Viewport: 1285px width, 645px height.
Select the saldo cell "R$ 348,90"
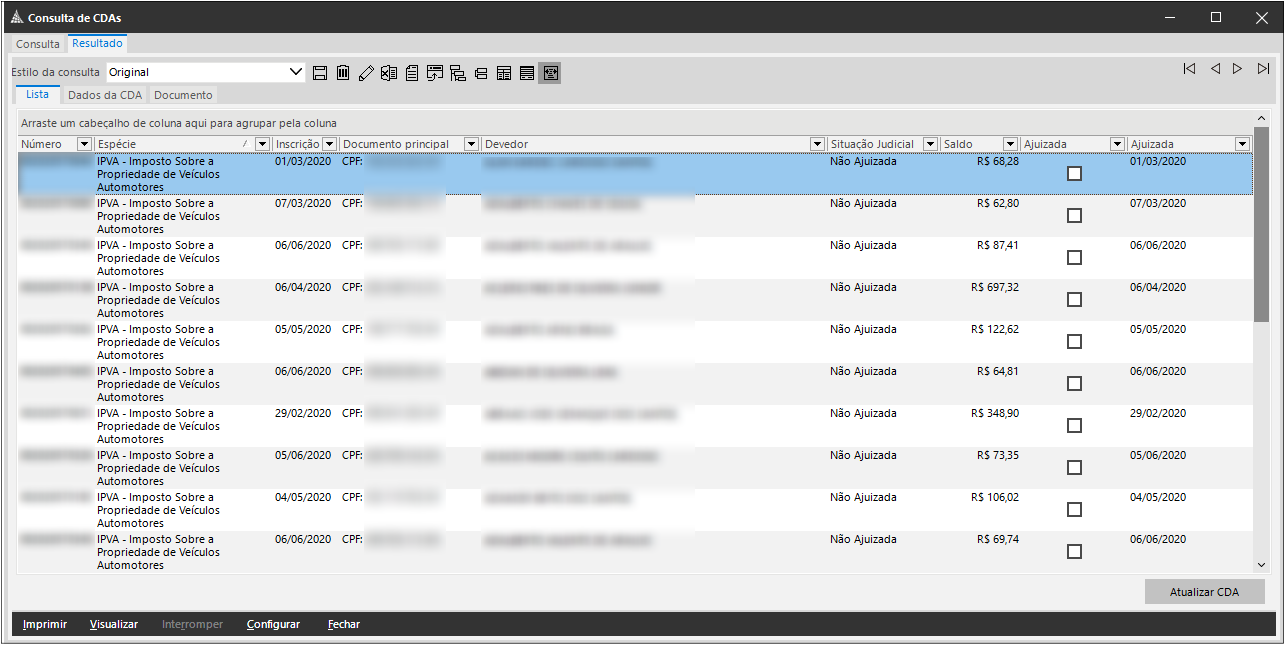click(x=995, y=413)
